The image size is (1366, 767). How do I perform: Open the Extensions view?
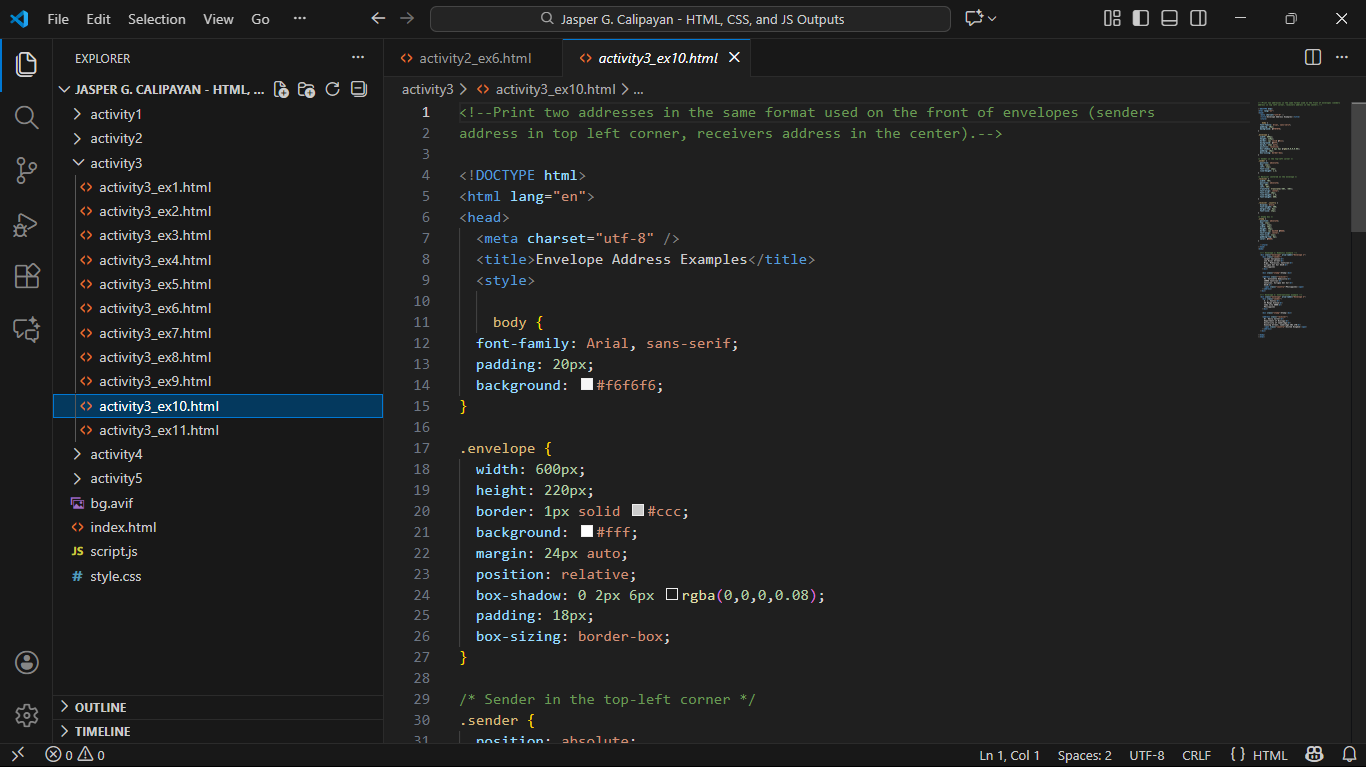click(27, 277)
